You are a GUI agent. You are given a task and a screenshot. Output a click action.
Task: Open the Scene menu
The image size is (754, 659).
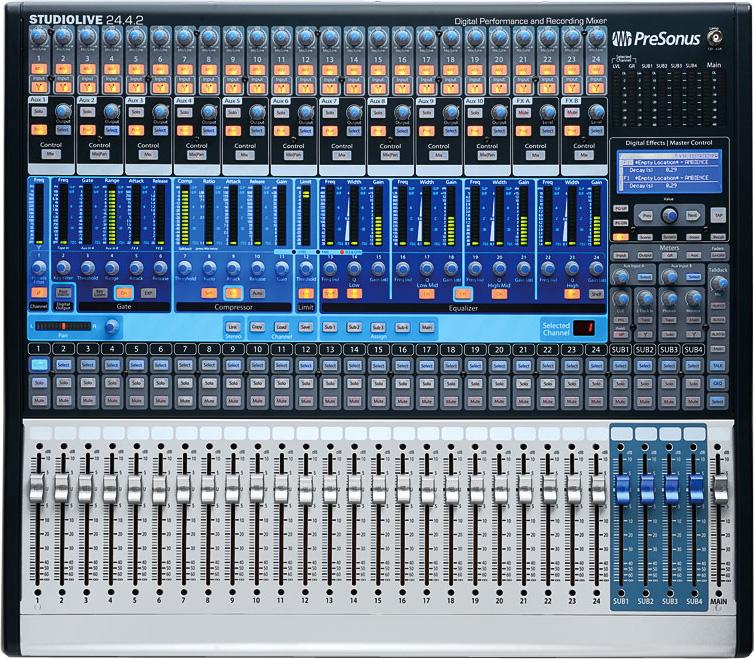[x=645, y=237]
